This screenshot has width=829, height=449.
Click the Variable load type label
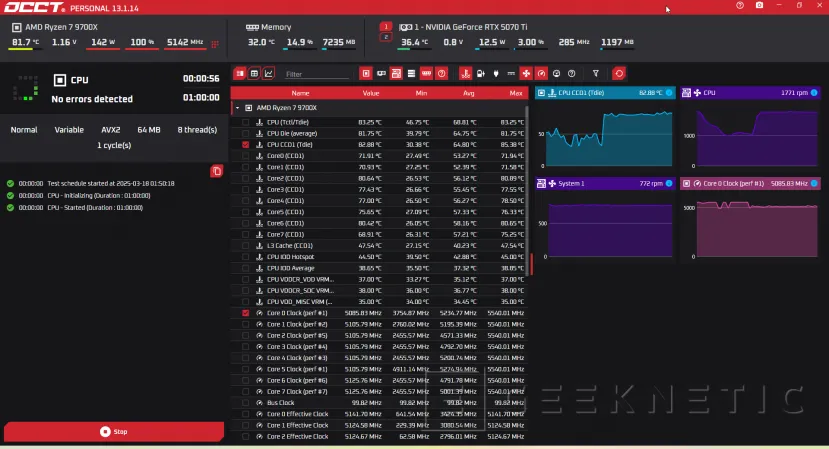tap(69, 130)
